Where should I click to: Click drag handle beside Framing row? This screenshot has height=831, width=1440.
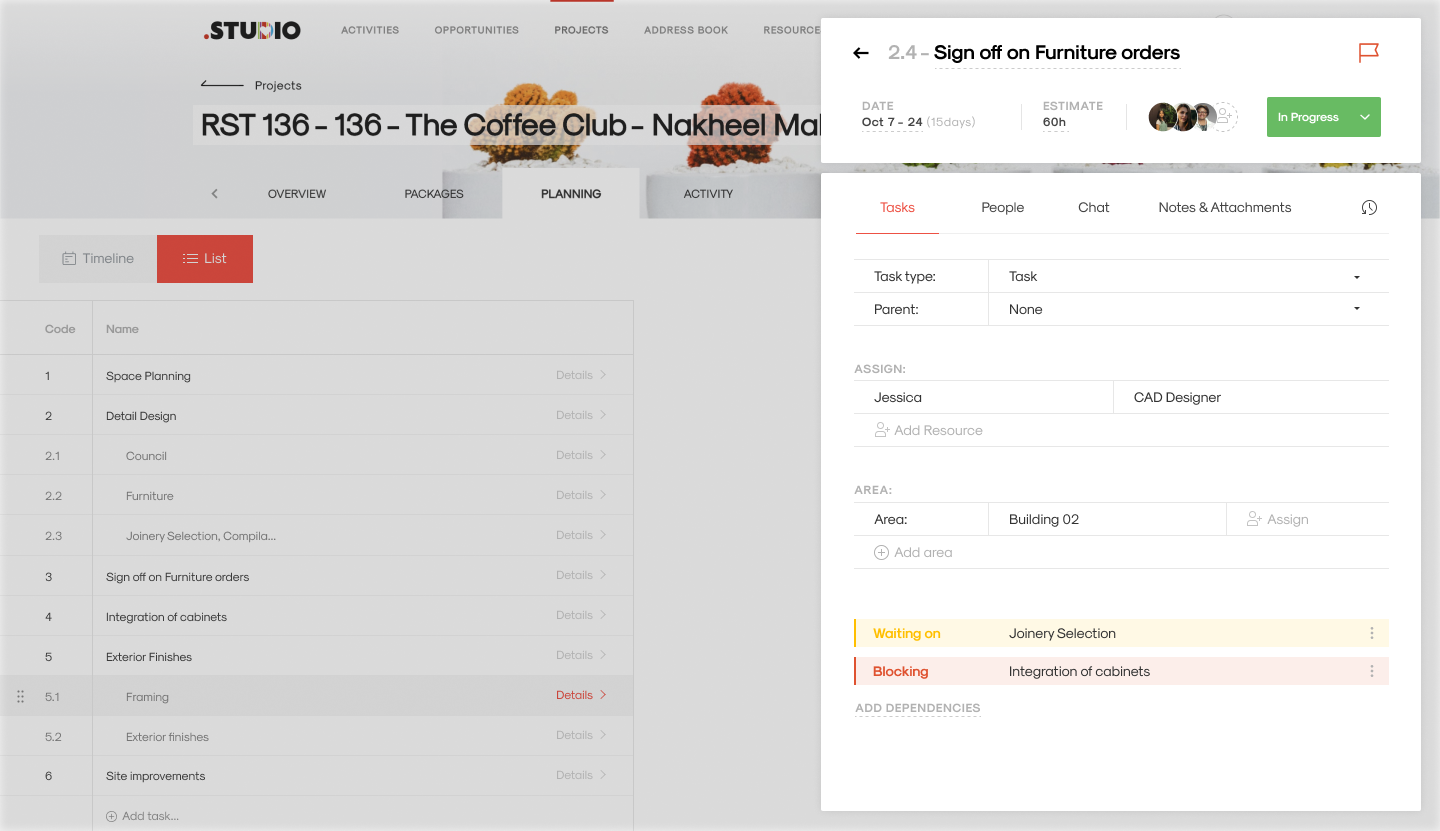coord(20,696)
